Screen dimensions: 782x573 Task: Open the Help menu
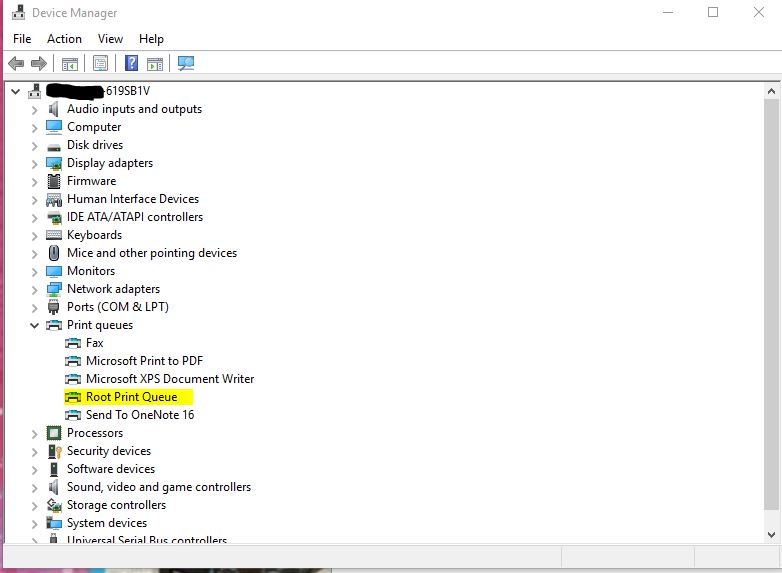point(151,39)
